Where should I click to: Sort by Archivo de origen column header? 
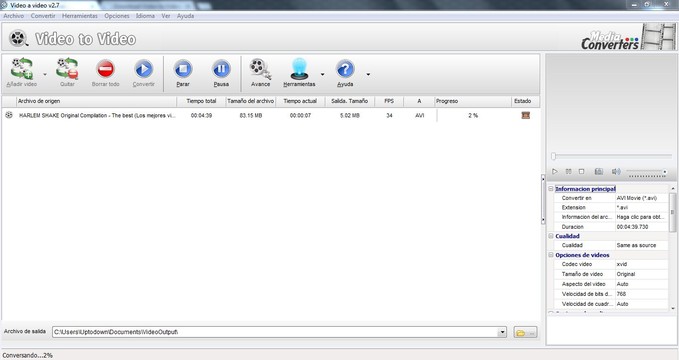[96, 101]
